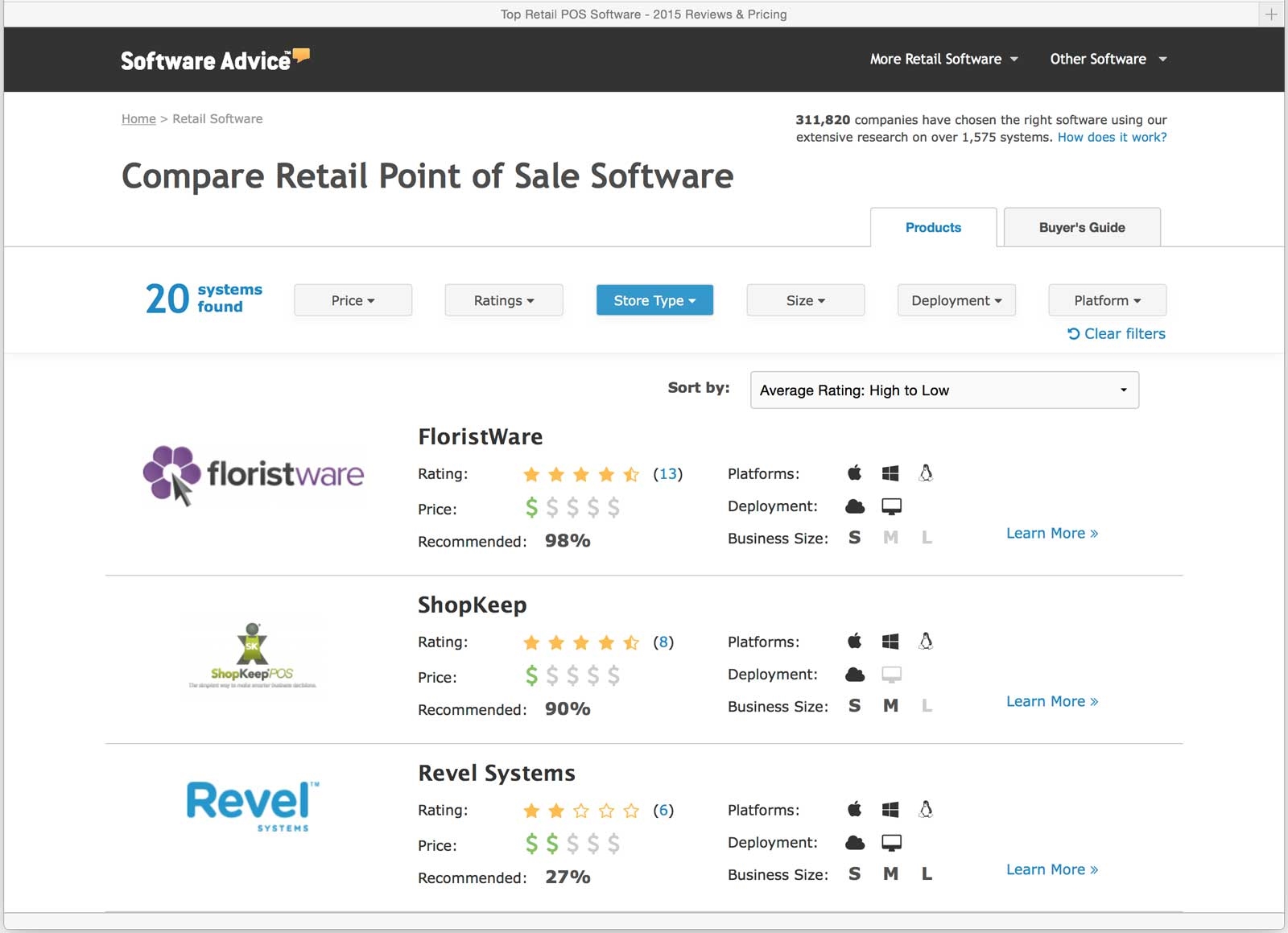Click Revel Systems review count (6)

(663, 811)
